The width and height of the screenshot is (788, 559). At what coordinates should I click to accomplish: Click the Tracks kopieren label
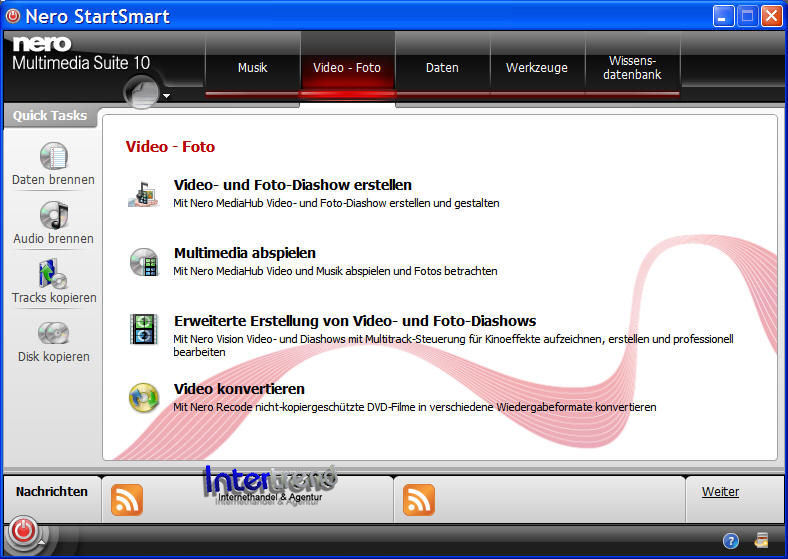click(x=54, y=298)
